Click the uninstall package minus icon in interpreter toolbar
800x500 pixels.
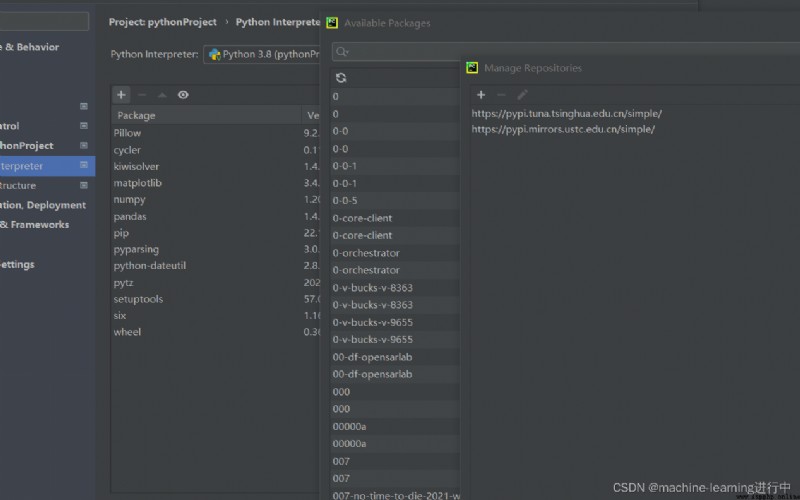142,95
